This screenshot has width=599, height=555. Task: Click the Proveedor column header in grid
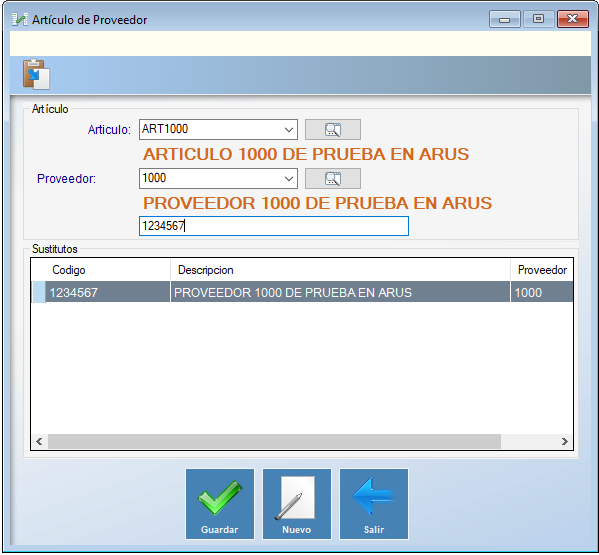click(542, 270)
